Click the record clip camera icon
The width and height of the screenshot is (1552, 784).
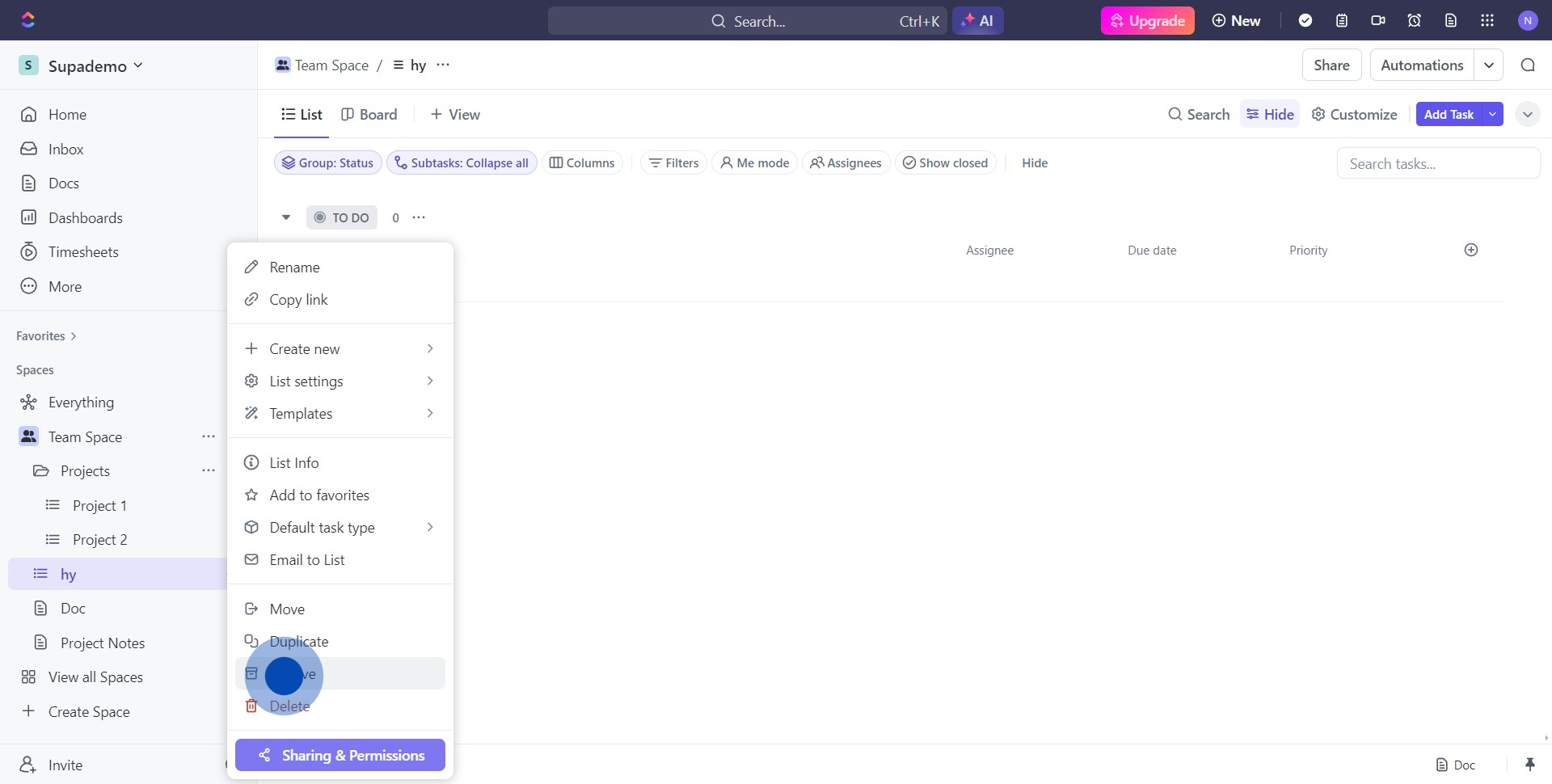(x=1378, y=21)
